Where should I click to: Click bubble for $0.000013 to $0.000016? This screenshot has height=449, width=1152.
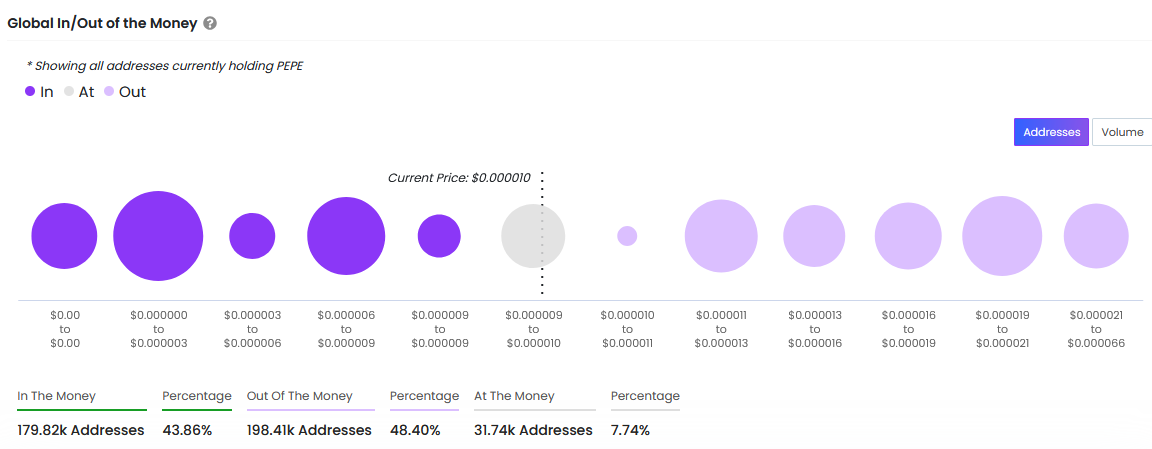815,236
